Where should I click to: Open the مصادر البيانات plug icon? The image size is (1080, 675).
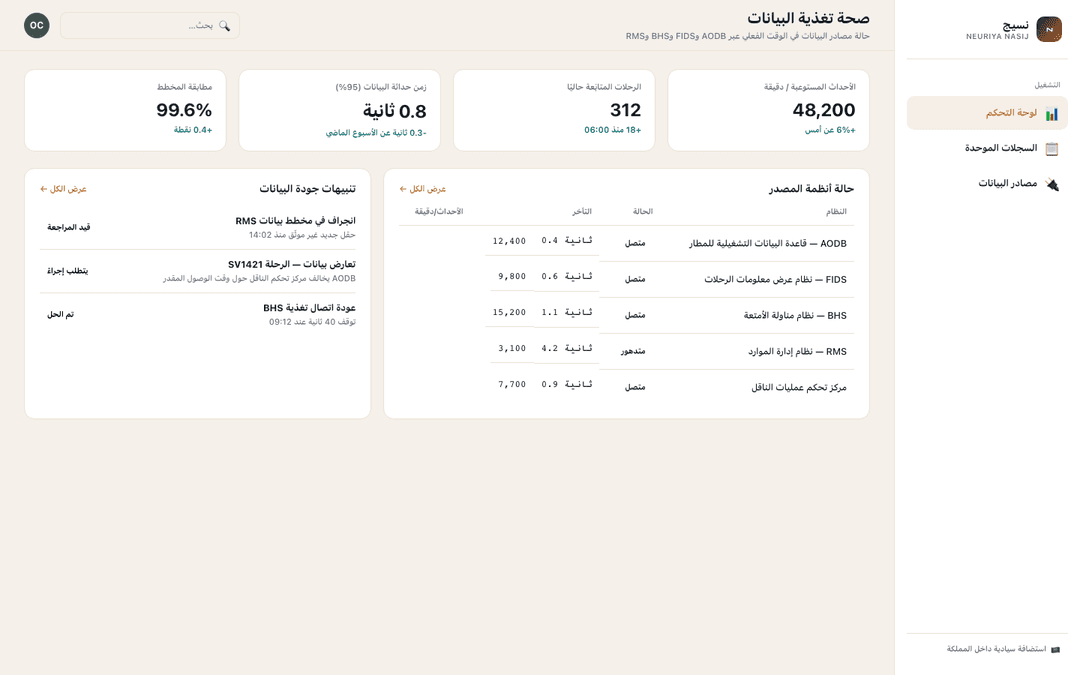coord(1051,184)
